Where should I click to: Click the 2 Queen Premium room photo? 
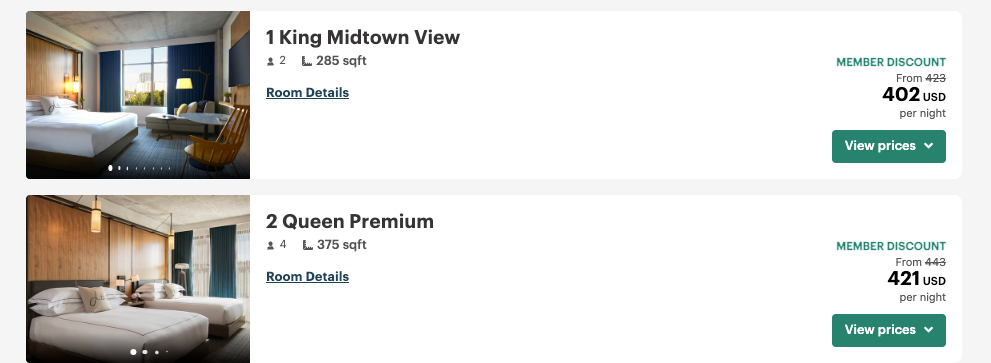tap(138, 279)
